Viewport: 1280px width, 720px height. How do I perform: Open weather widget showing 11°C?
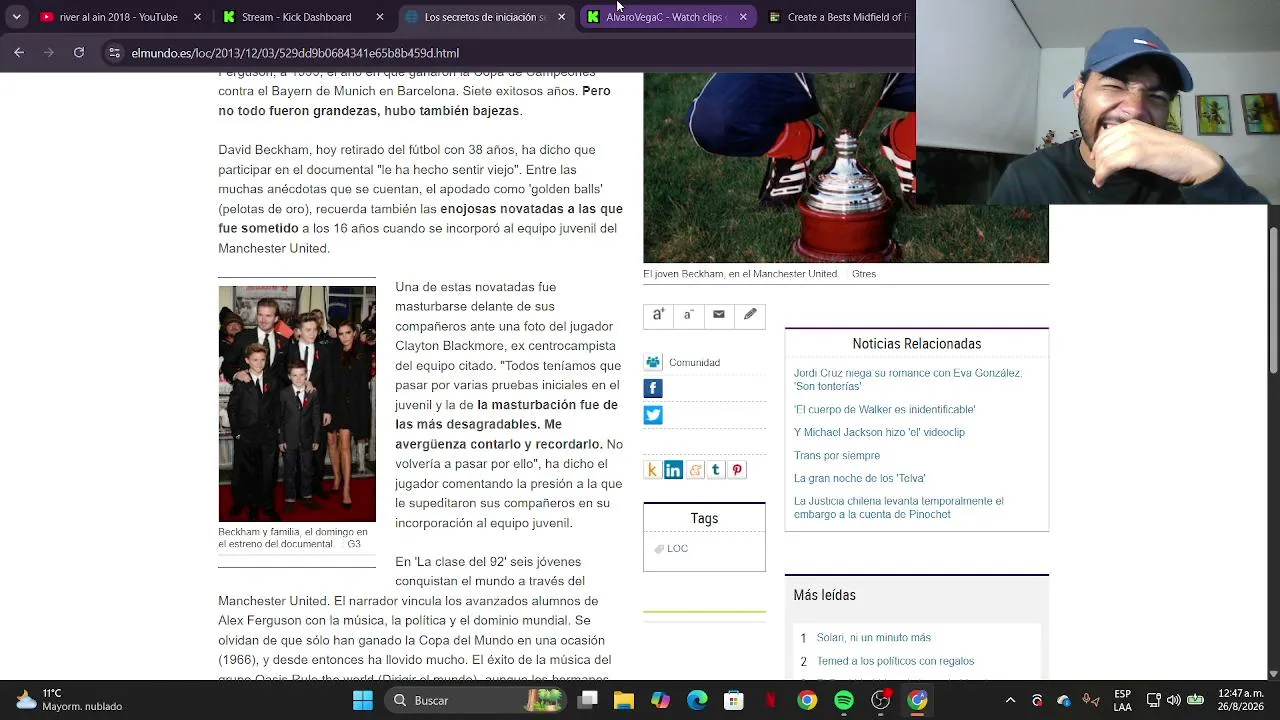coord(68,700)
